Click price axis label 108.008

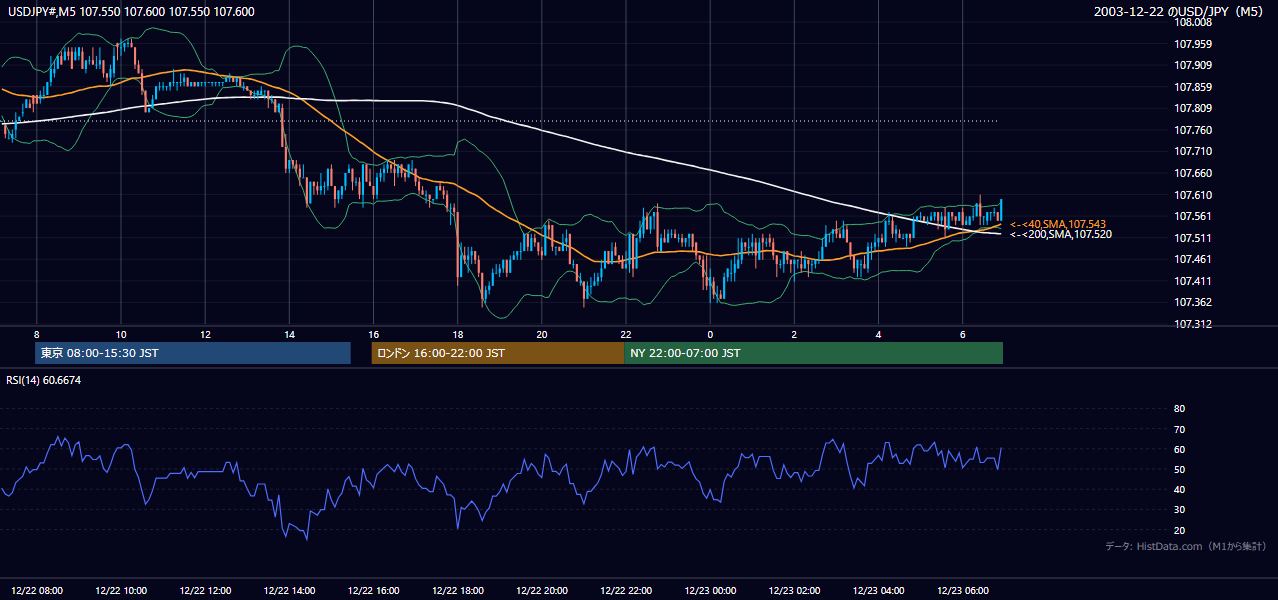tap(1193, 22)
